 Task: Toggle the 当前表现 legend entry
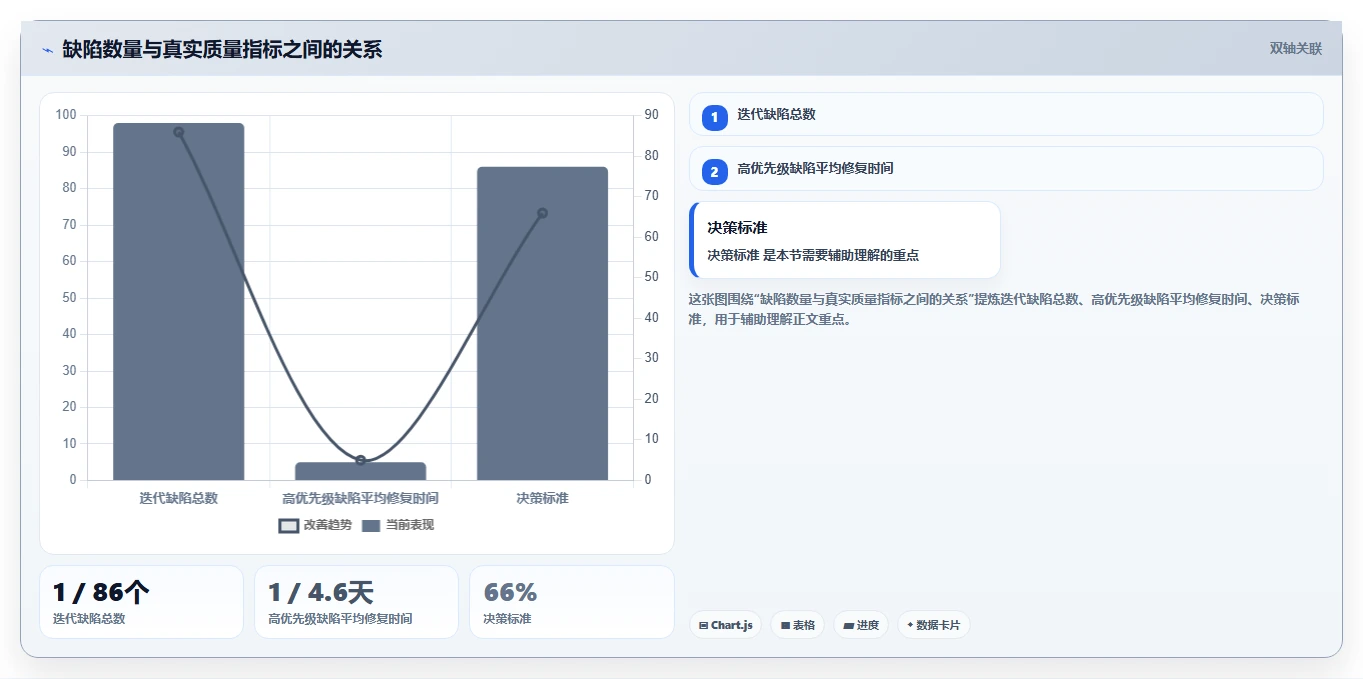[398, 525]
